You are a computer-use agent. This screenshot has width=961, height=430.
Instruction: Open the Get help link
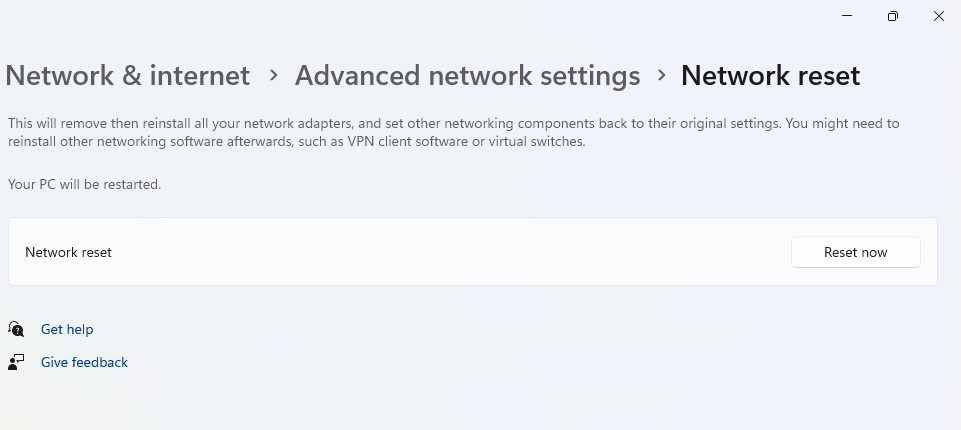(x=67, y=329)
